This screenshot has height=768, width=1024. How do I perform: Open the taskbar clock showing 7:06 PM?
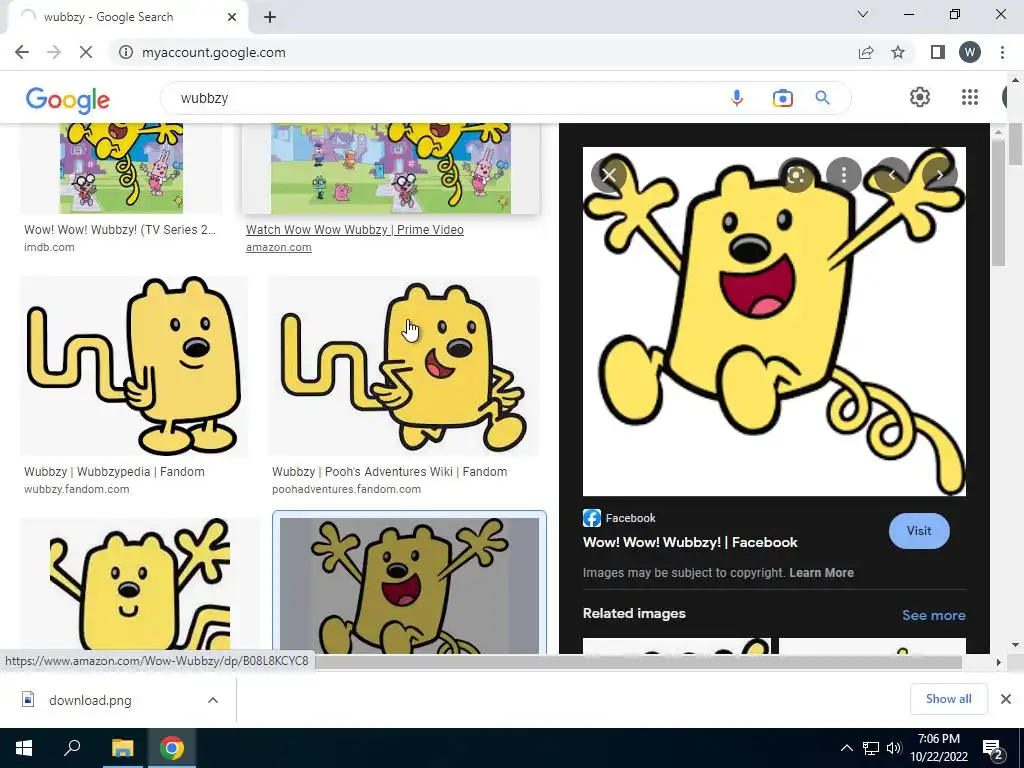click(938, 748)
